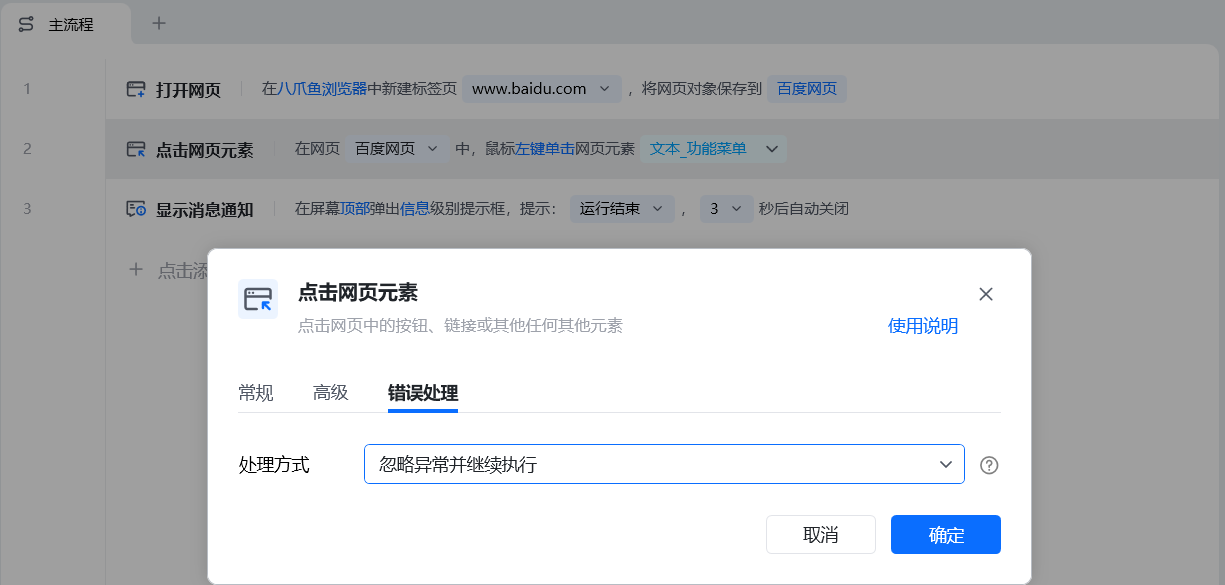Click the 百度网页 variable tag in step 1
Viewport: 1225px width, 585px height.
pyautogui.click(x=807, y=89)
